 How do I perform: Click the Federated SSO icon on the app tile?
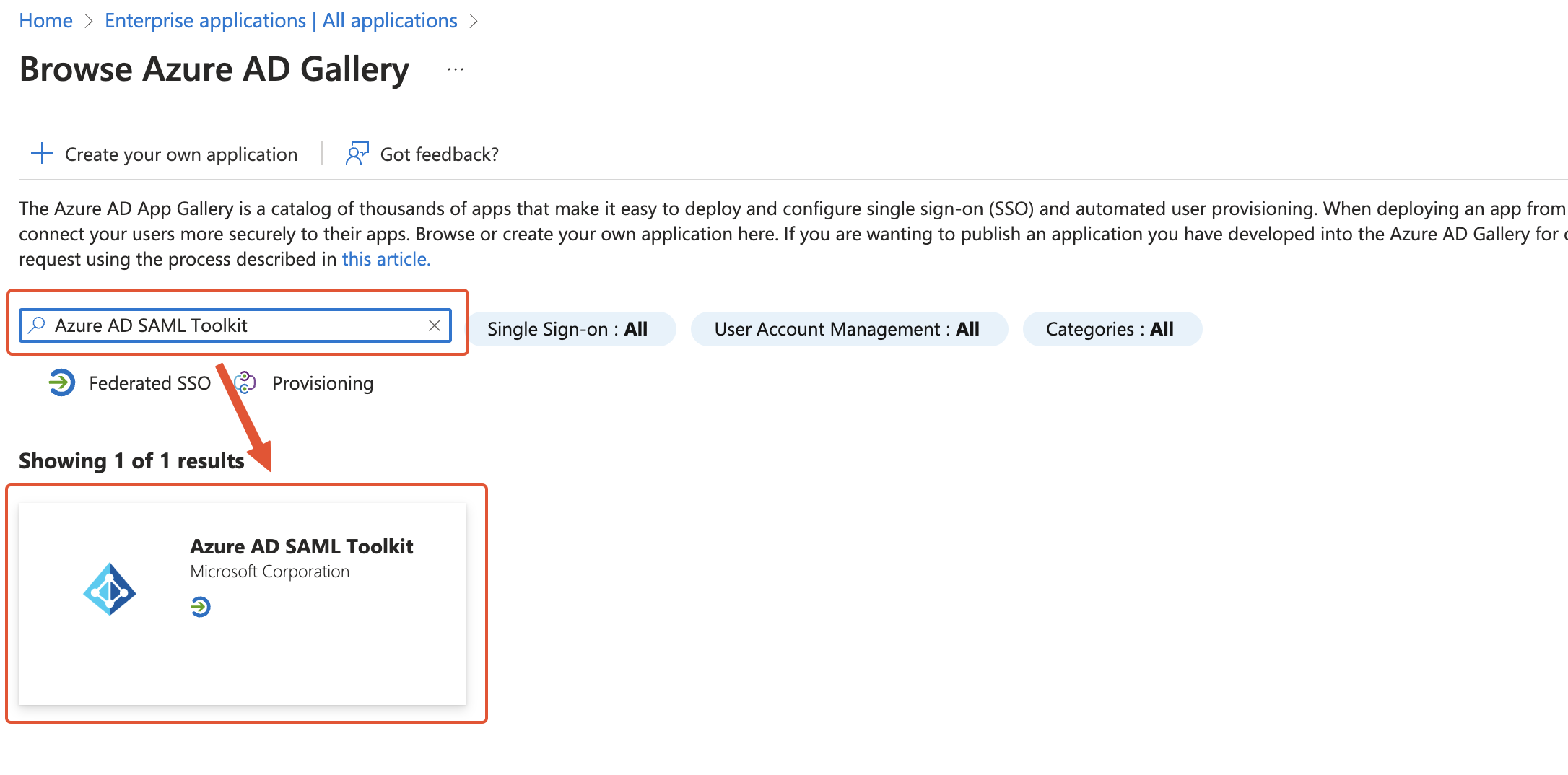click(x=200, y=606)
